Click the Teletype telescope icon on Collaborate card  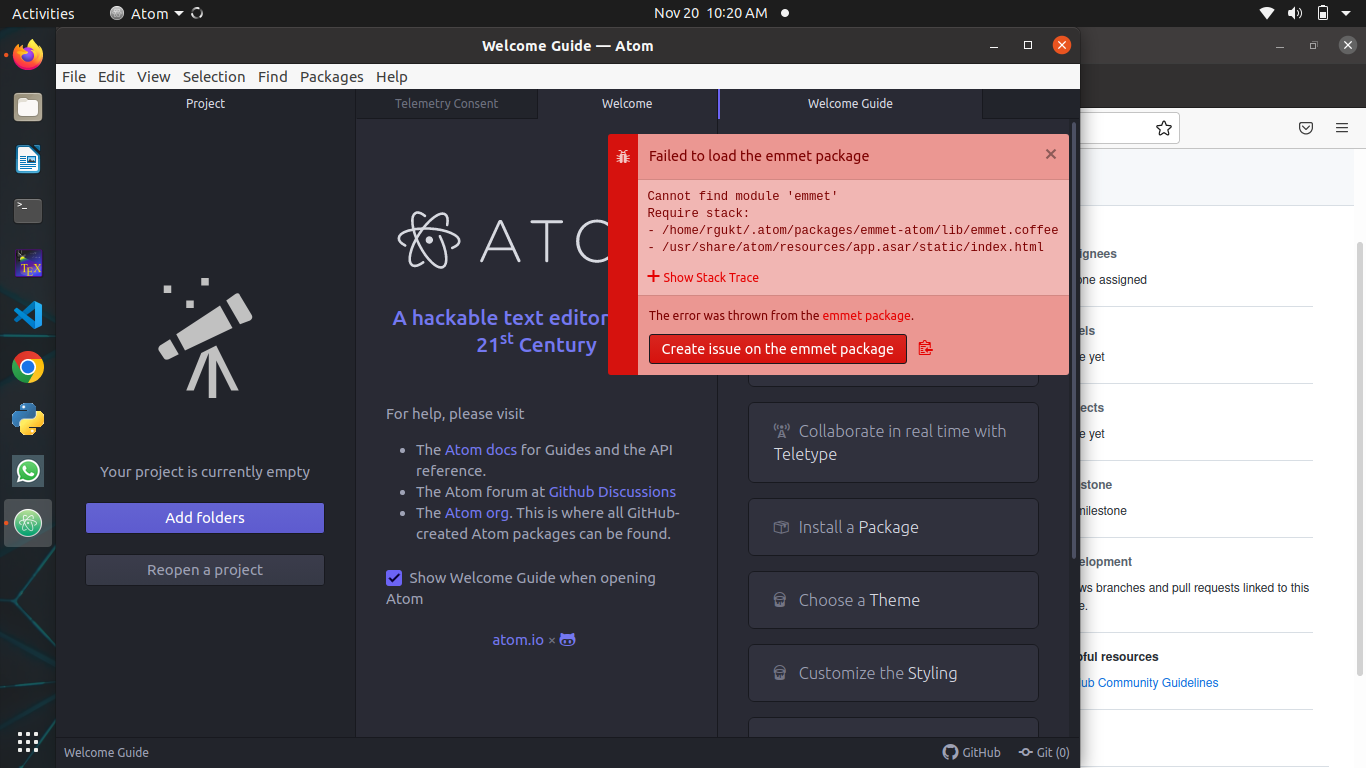tap(781, 430)
